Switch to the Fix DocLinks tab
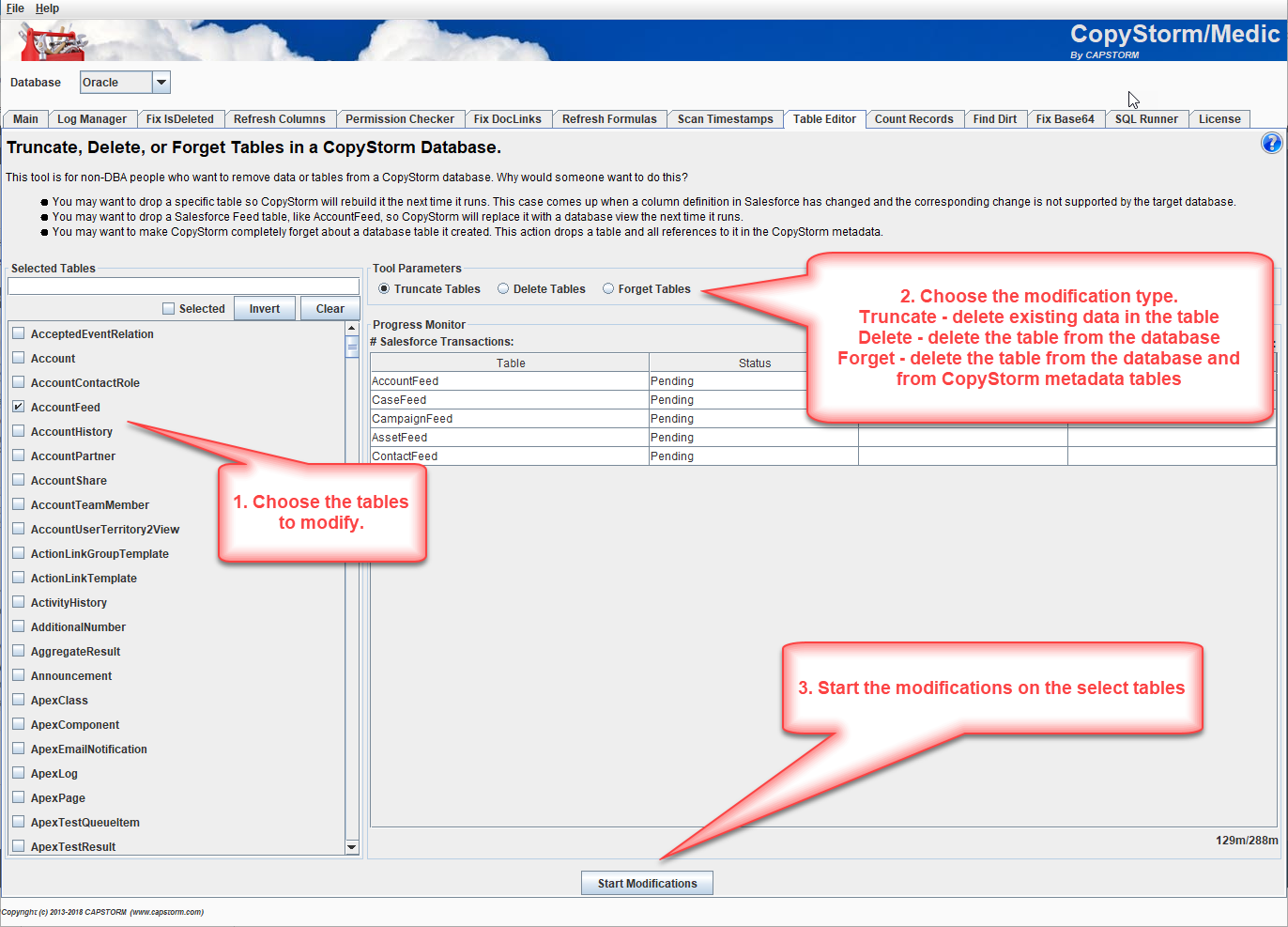The width and height of the screenshot is (1288, 927). click(508, 119)
